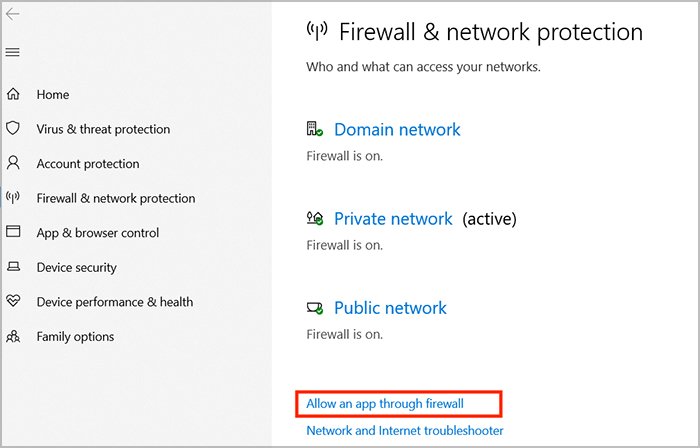Click the Home house icon
This screenshot has height=448, width=700.
(13, 94)
